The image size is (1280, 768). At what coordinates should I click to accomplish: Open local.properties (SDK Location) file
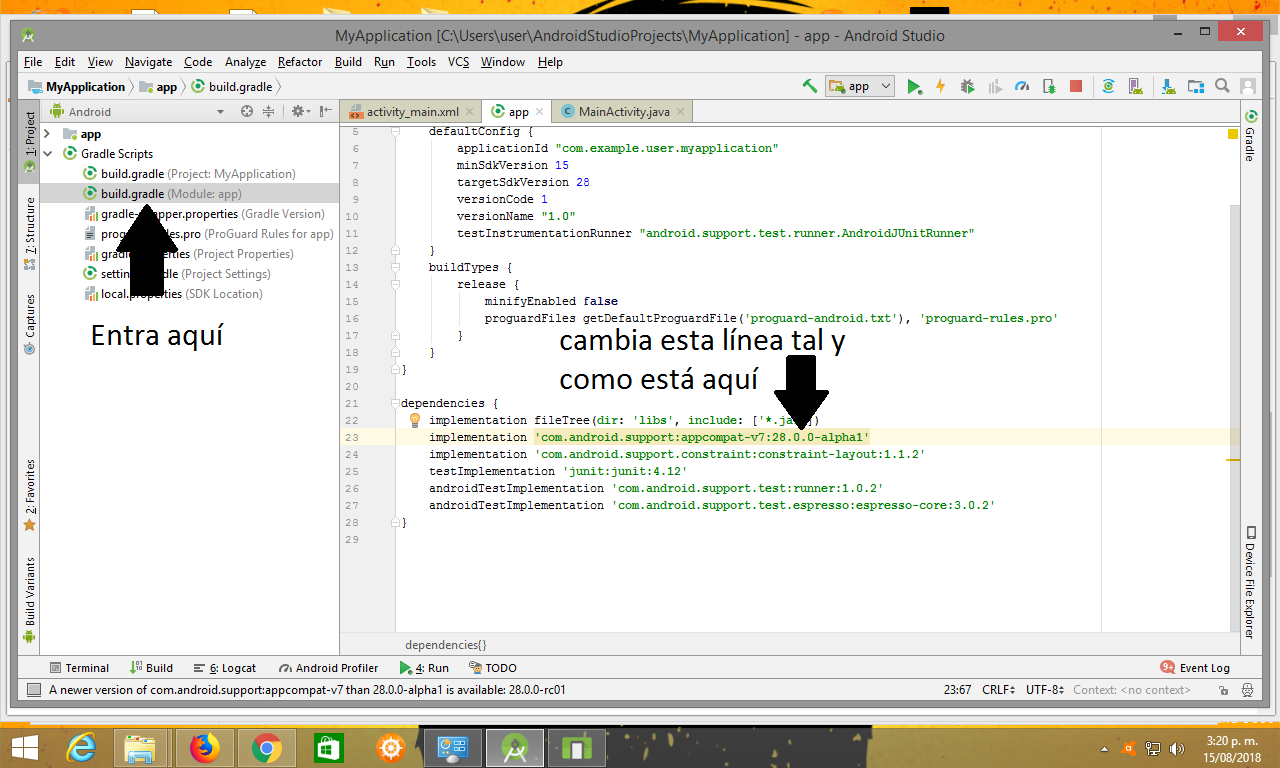click(172, 294)
